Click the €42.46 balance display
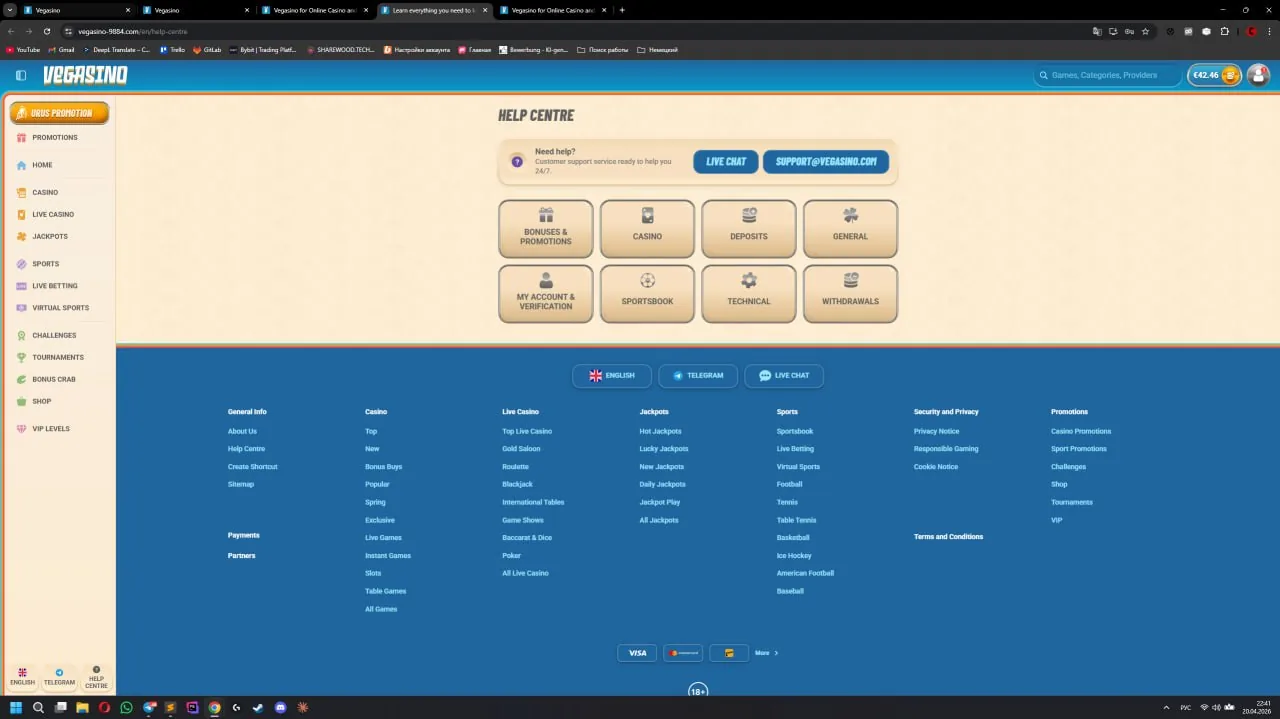The width and height of the screenshot is (1280, 719). 1206,75
